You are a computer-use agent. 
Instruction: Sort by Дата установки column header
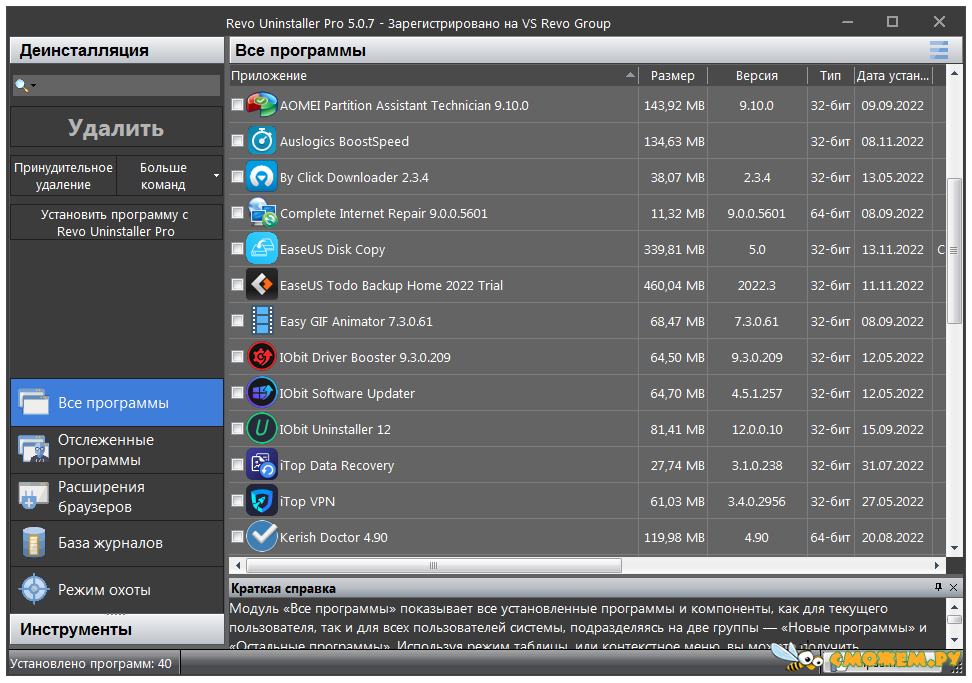point(893,76)
